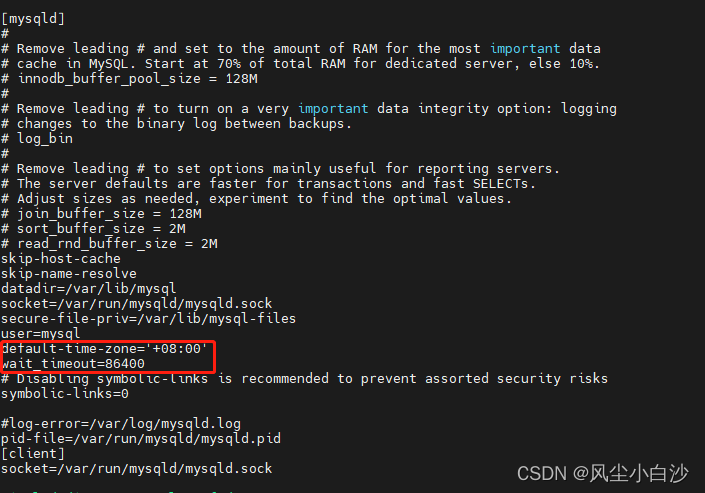The image size is (705, 493).
Task: Click the datadir=/var/lib/mysql line
Action: [89, 288]
